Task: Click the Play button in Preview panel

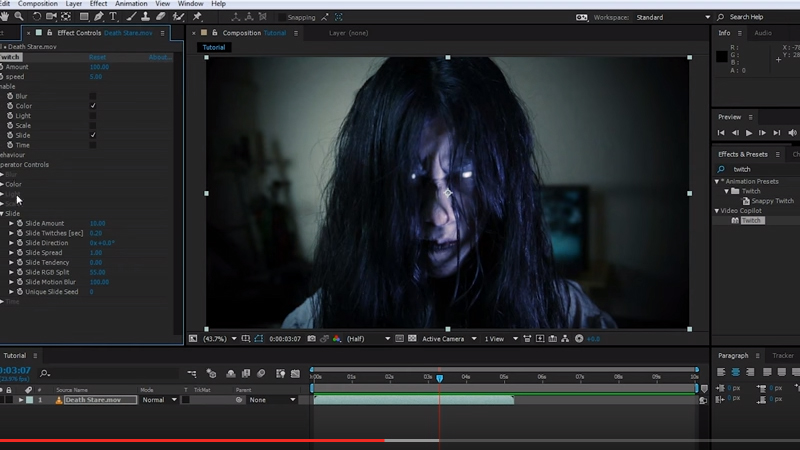Action: [749, 133]
